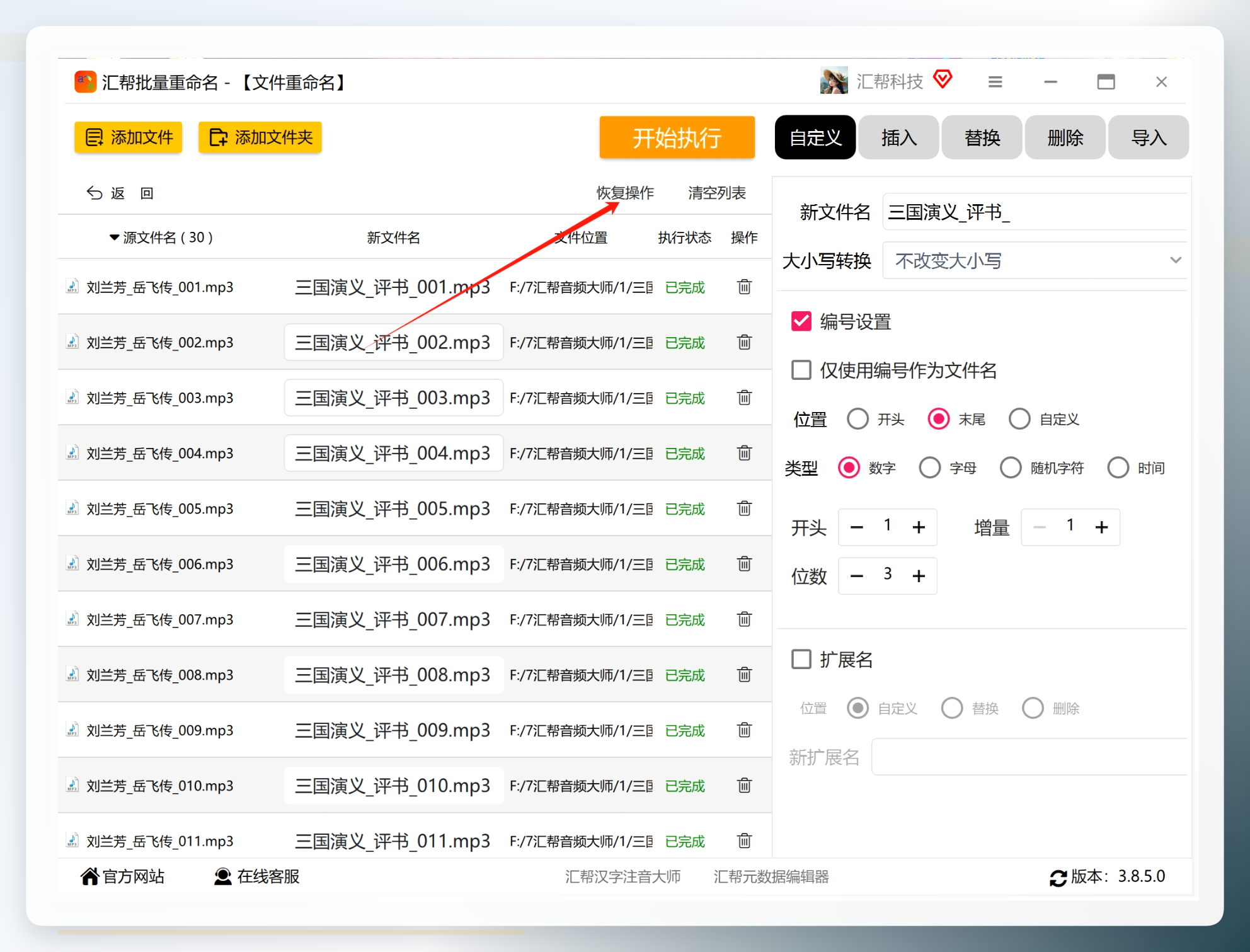Increase the 开头 start number
The height and width of the screenshot is (952, 1250).
919,527
